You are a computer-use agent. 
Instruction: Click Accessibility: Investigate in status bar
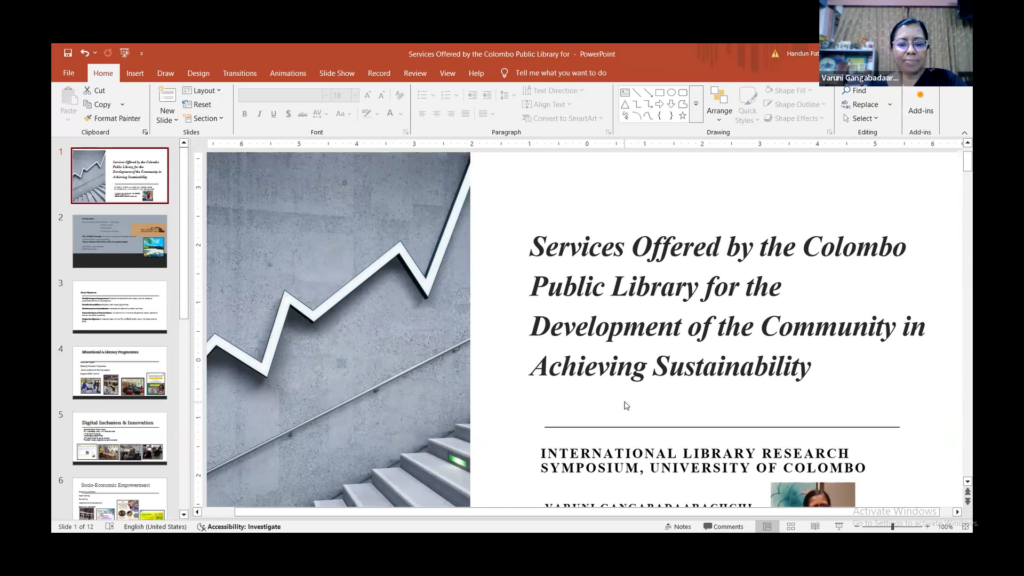point(239,526)
